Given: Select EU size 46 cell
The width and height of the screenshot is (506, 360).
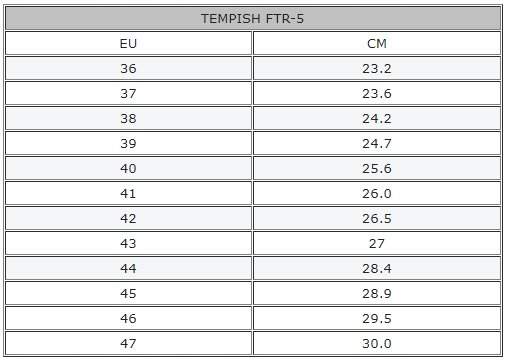Looking at the screenshot, I should coord(128,318).
